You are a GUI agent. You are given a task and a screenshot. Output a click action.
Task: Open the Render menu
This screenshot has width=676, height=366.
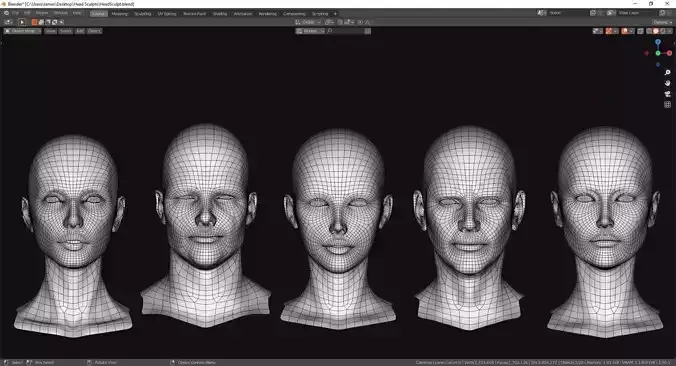(x=42, y=13)
